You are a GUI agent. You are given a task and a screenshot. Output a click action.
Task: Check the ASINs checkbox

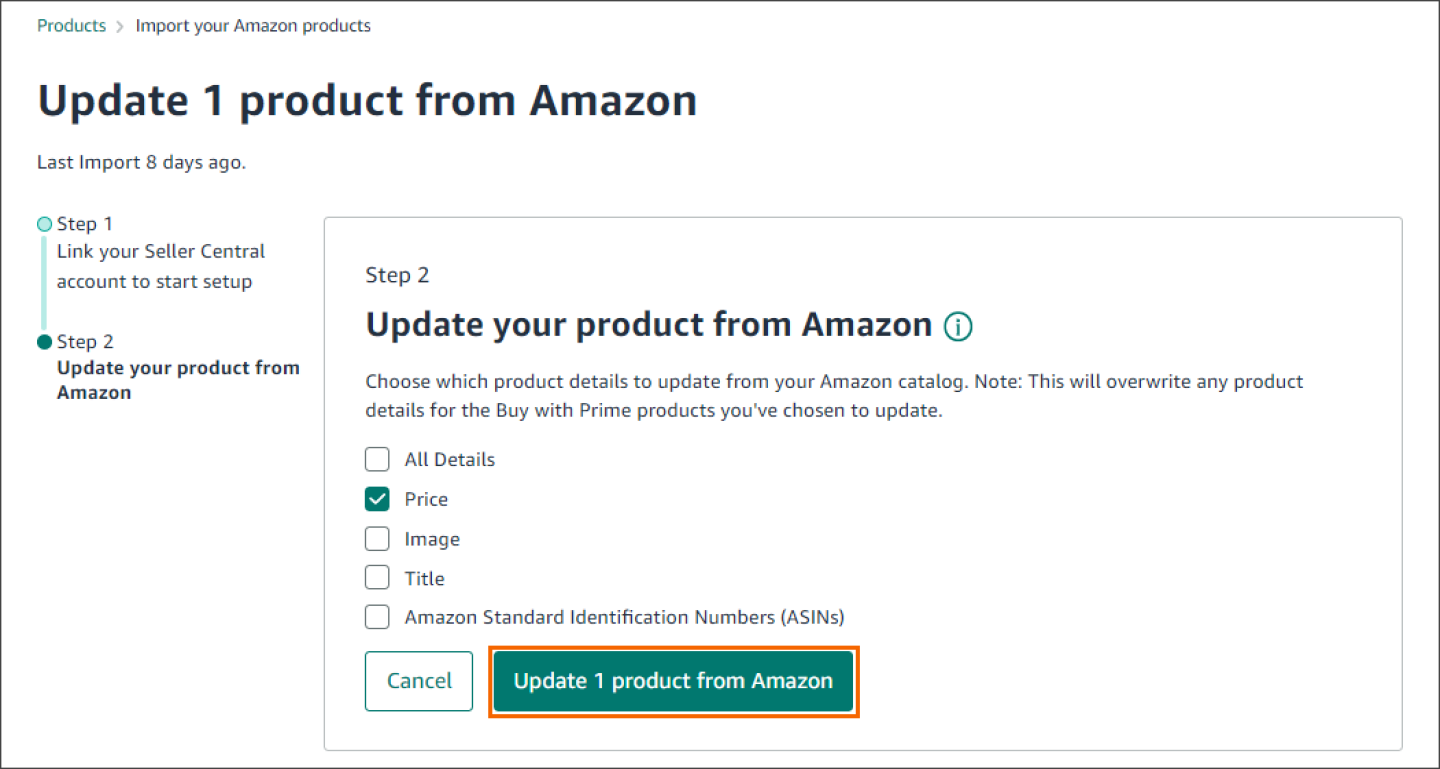377,616
